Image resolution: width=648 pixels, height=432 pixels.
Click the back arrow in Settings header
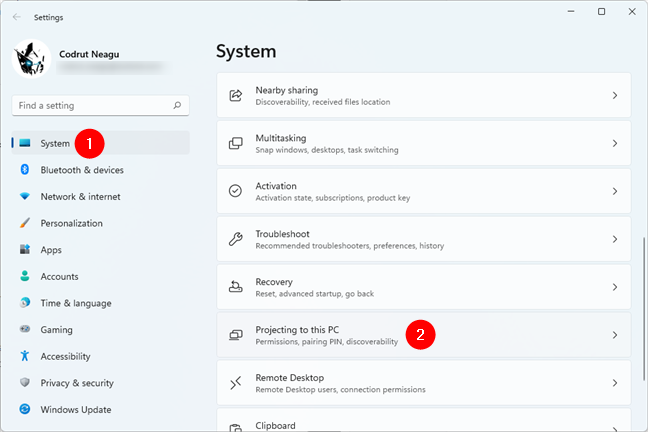pyautogui.click(x=17, y=17)
